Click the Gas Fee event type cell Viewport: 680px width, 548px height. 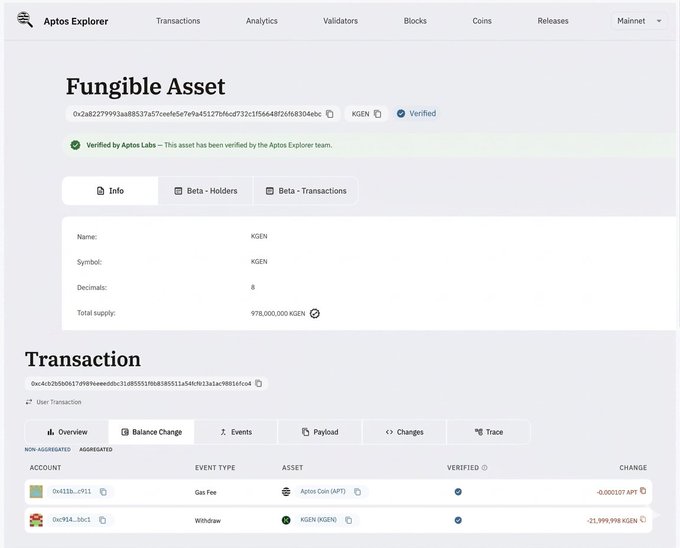tap(206, 493)
